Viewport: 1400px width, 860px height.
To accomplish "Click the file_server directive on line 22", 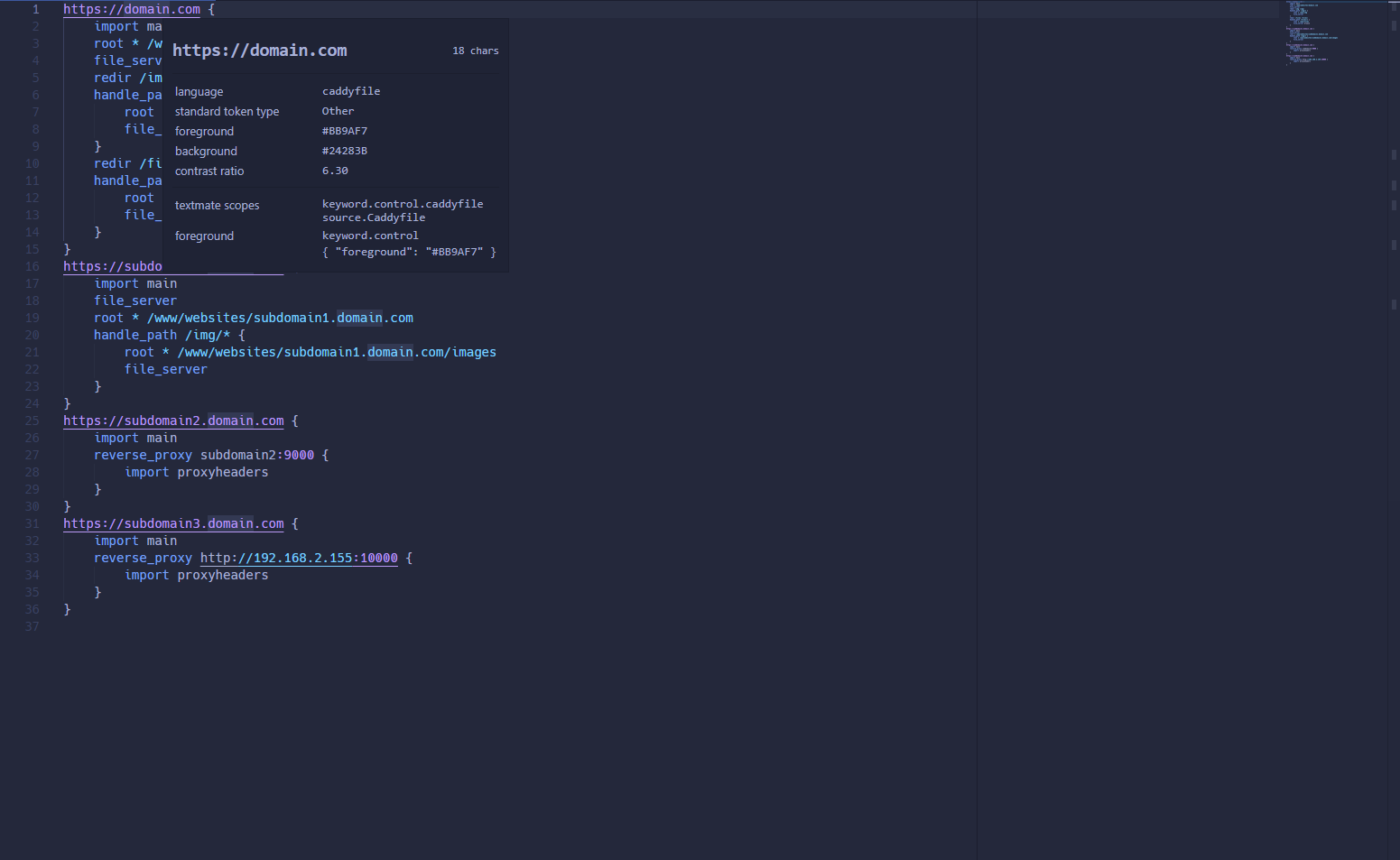I will point(166,369).
